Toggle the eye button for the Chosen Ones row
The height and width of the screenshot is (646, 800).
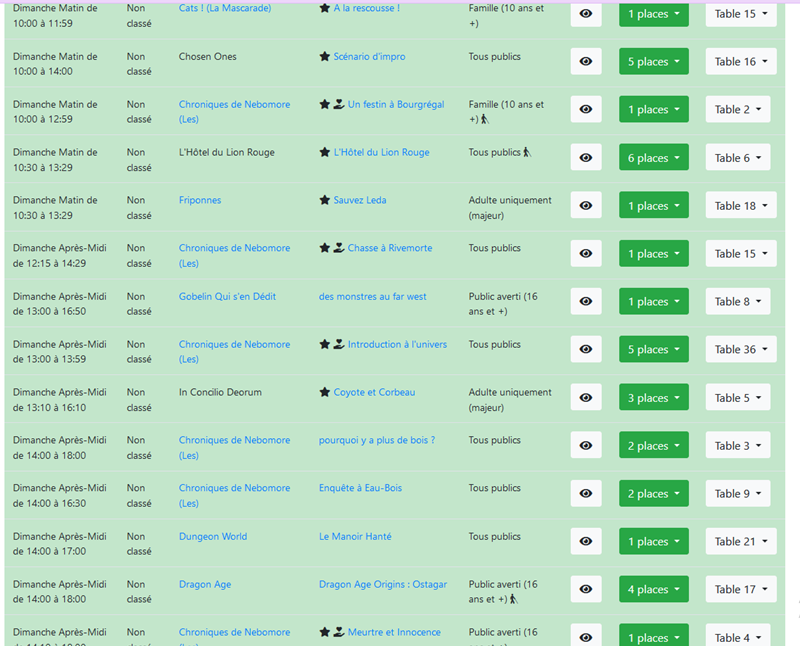(x=586, y=62)
